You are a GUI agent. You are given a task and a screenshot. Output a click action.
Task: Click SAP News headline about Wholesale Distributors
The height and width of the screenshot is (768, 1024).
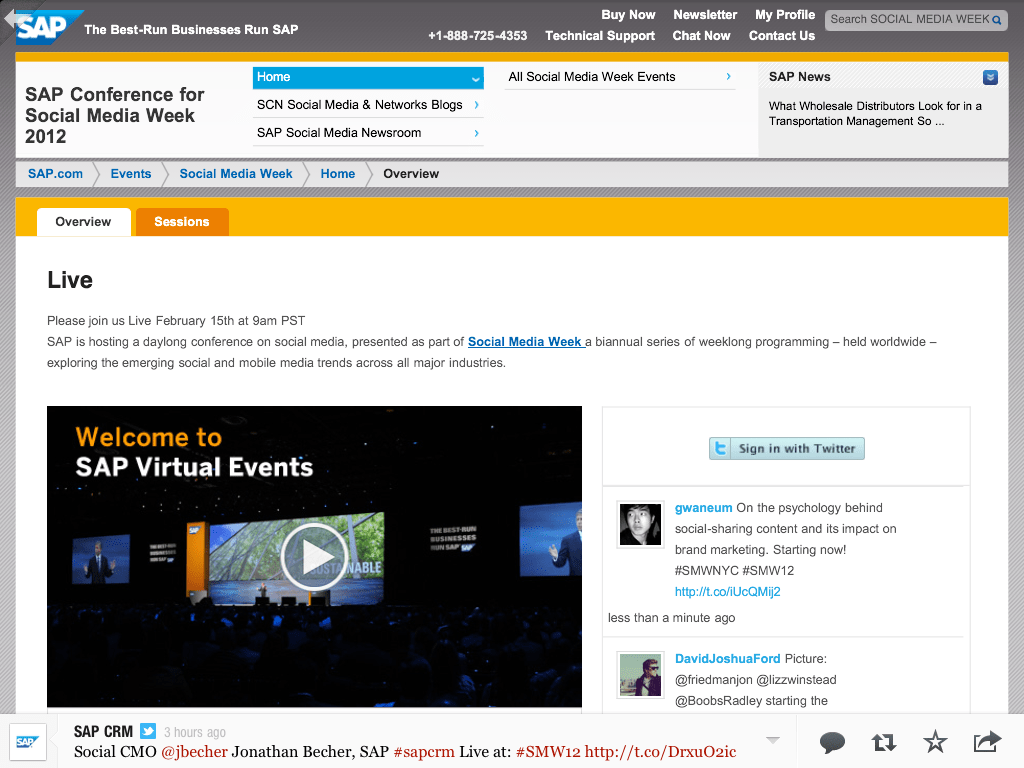click(875, 114)
